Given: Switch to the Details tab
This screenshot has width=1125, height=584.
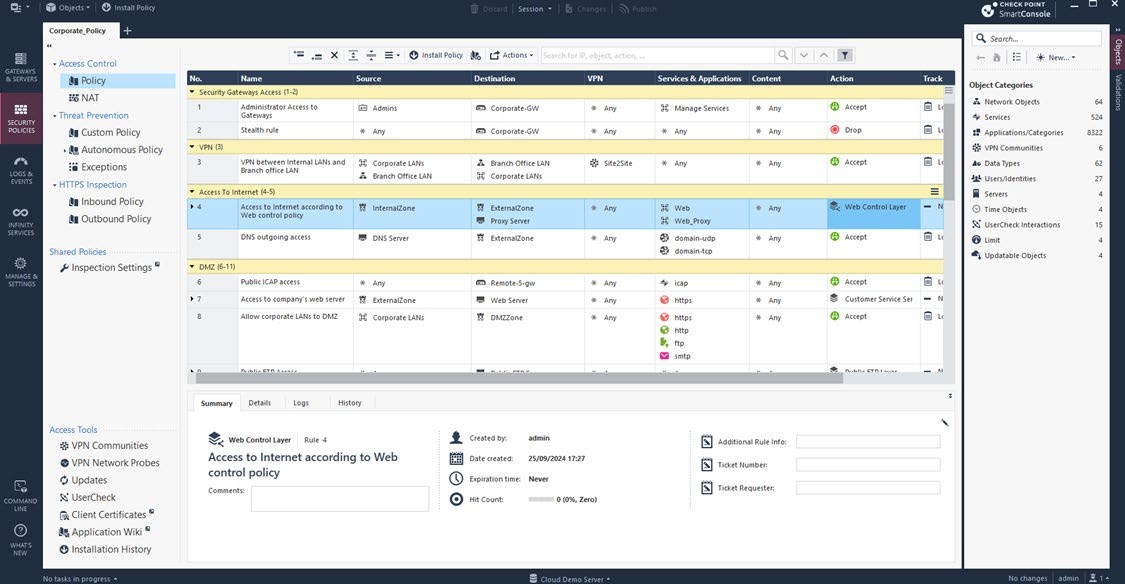Looking at the screenshot, I should click(x=260, y=403).
